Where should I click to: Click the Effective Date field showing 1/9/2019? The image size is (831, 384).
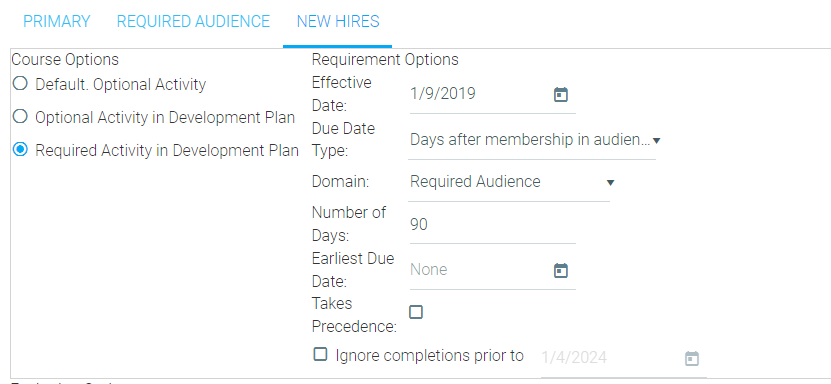(x=492, y=94)
